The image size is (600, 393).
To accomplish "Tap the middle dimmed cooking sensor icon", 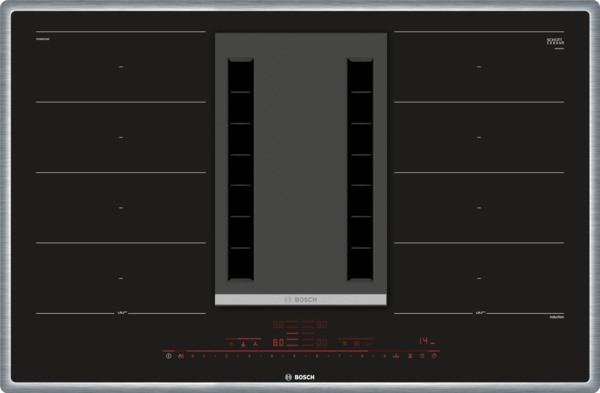I will (356, 344).
